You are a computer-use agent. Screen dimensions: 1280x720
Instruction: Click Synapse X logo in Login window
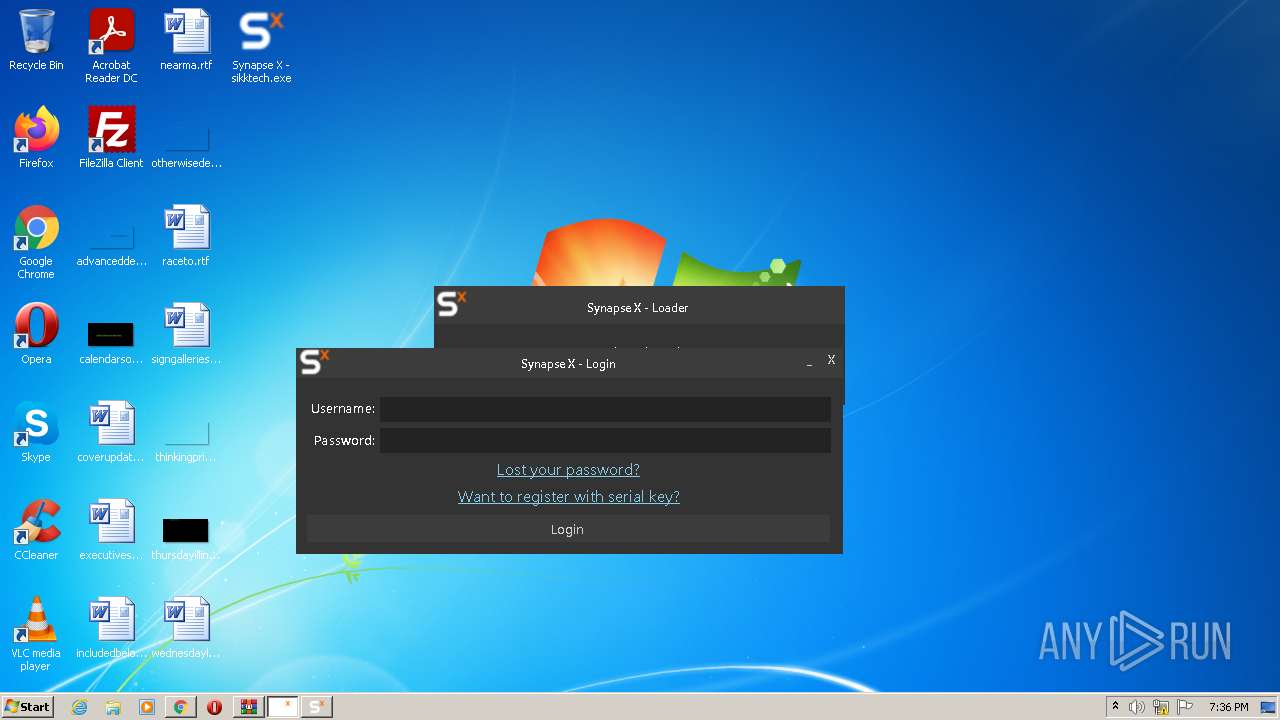click(314, 362)
